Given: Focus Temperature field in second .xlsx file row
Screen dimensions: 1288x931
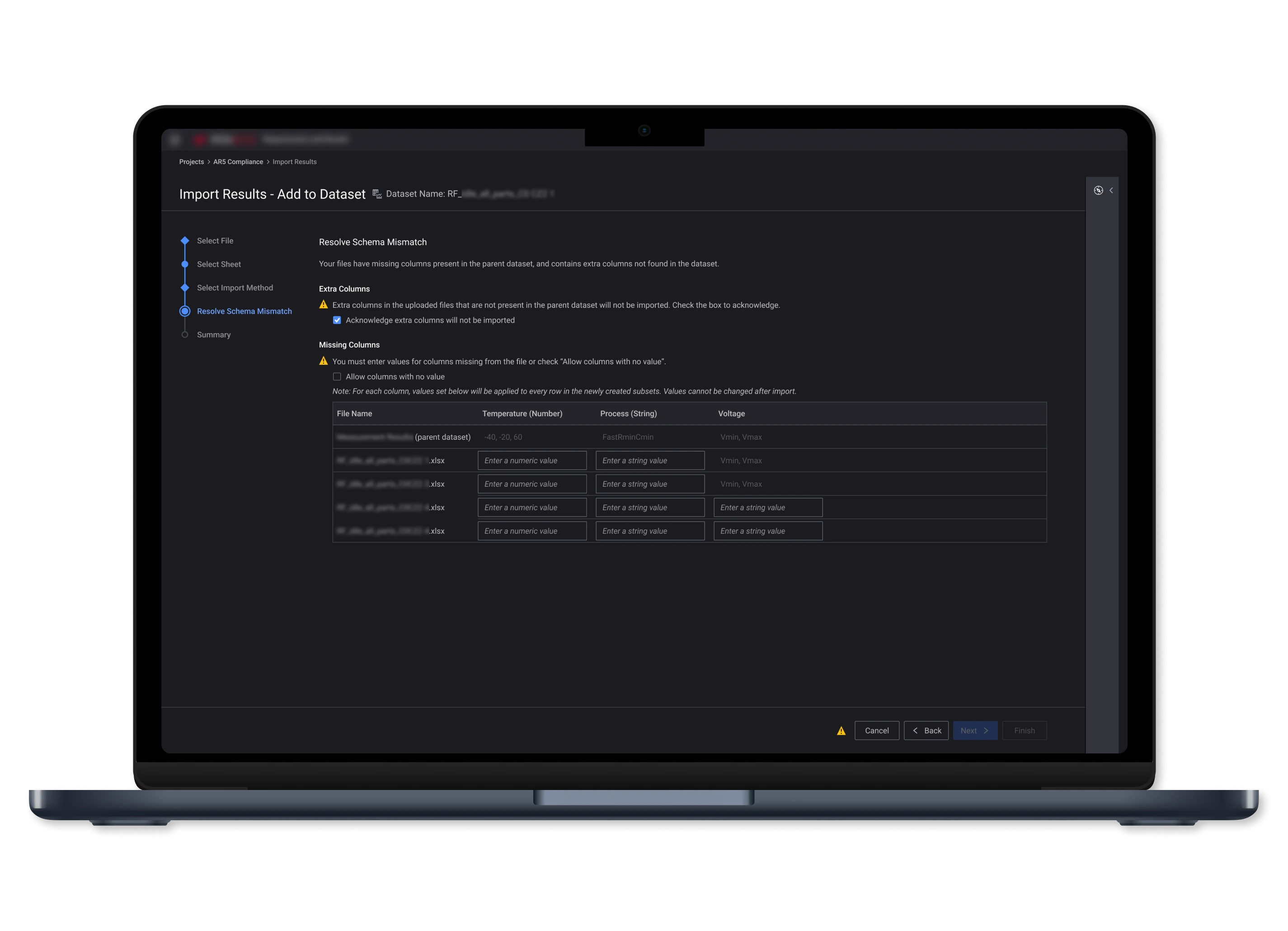Looking at the screenshot, I should [x=532, y=484].
